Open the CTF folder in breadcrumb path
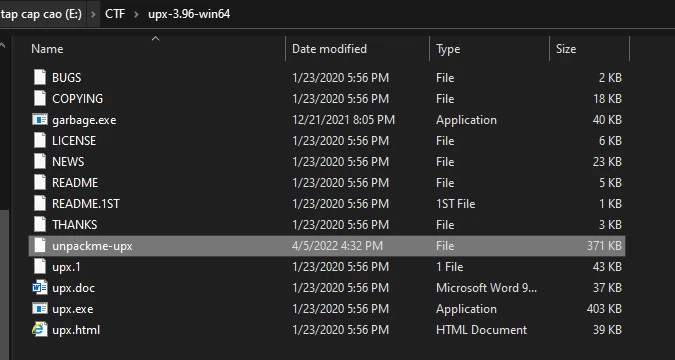The image size is (675, 360). pos(115,14)
